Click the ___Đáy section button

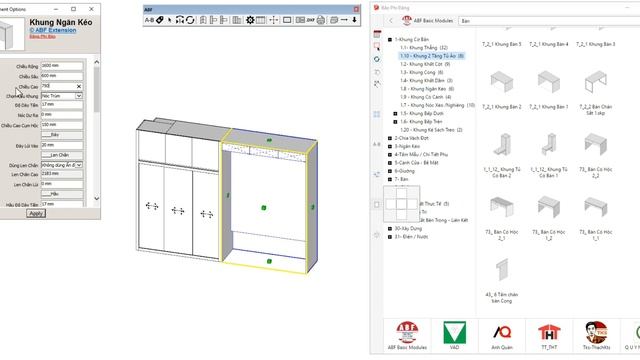(x=62, y=135)
